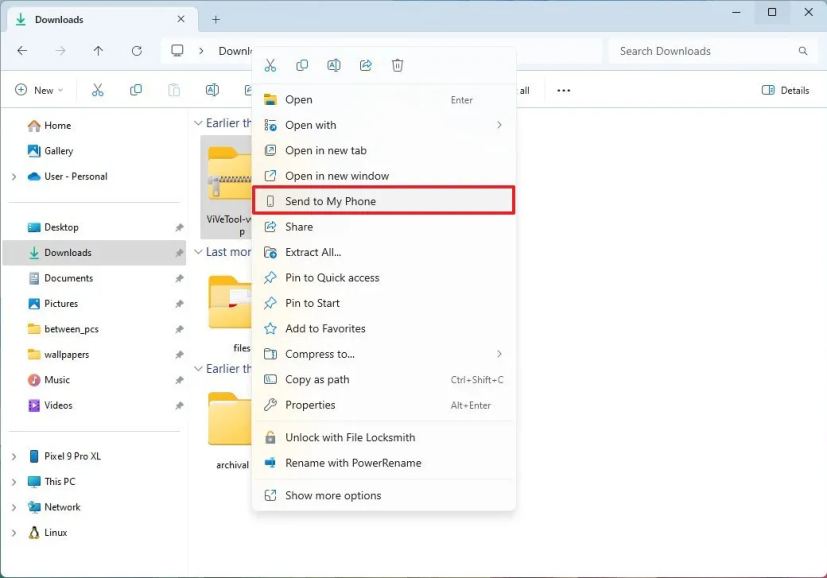Image resolution: width=827 pixels, height=578 pixels.
Task: Expand Open with submenu
Action: [x=499, y=125]
